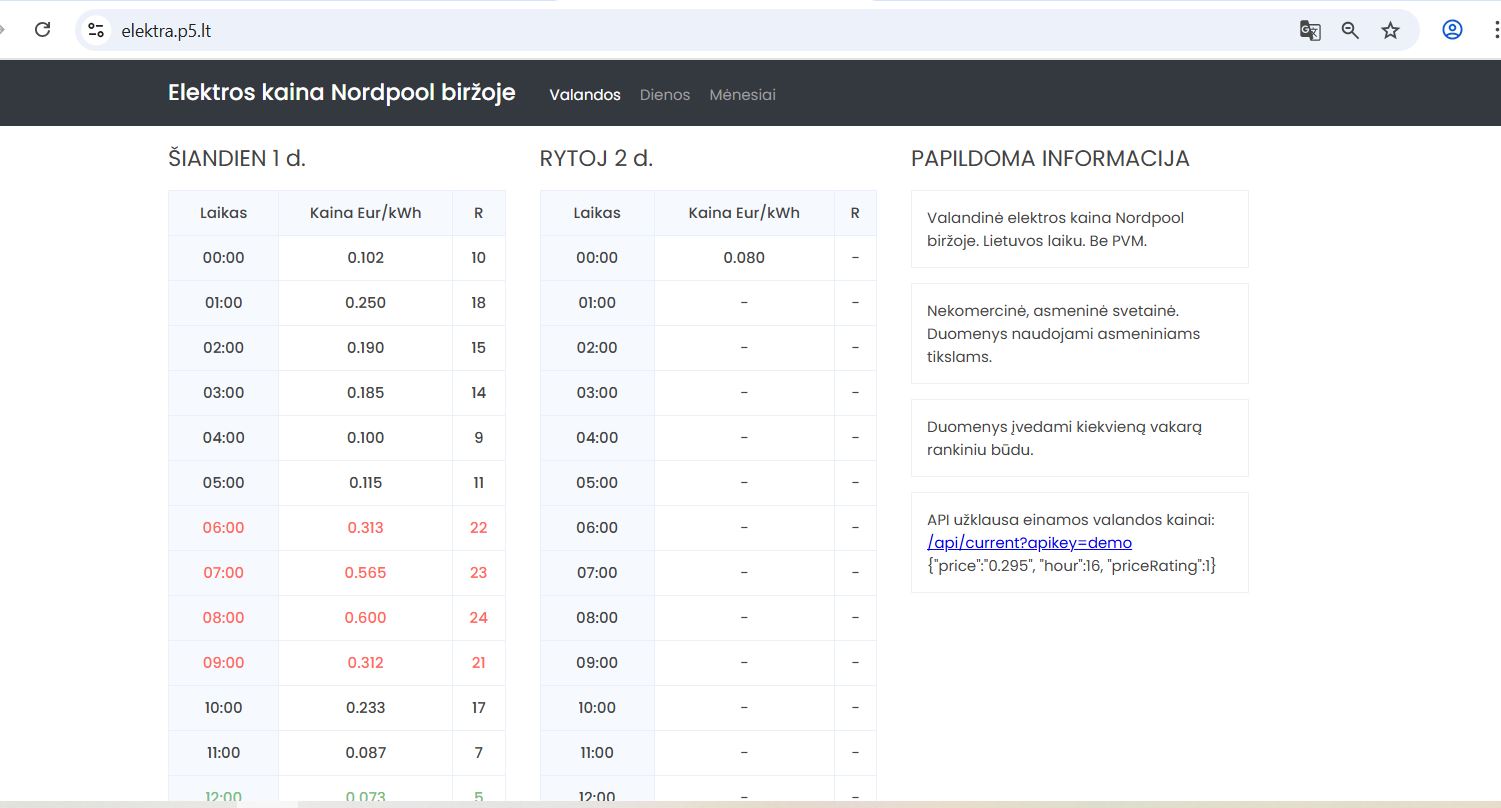
Task: Click today's price 0.233
Action: [x=365, y=708]
